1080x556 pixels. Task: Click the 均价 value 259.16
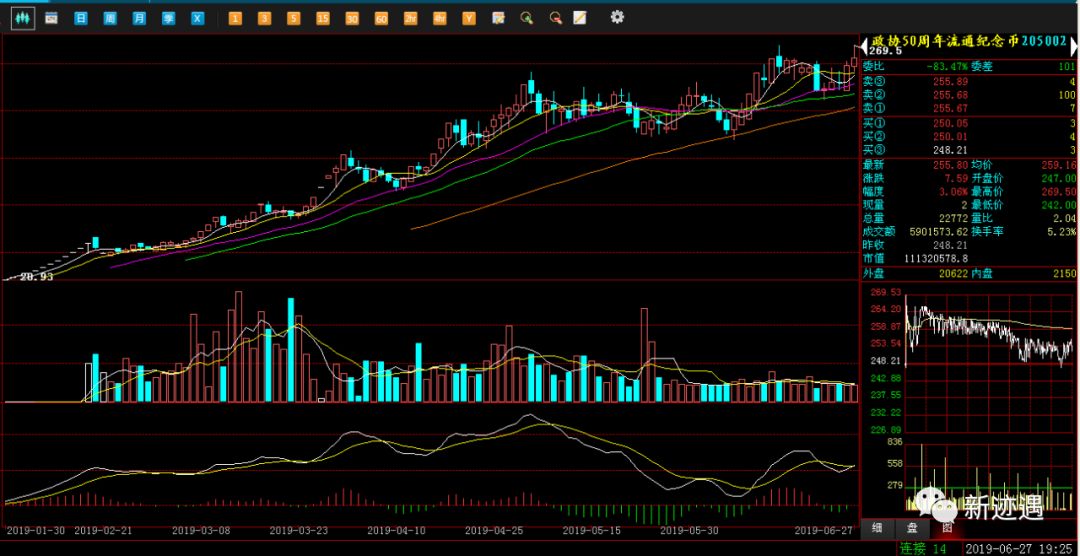(x=1060, y=165)
